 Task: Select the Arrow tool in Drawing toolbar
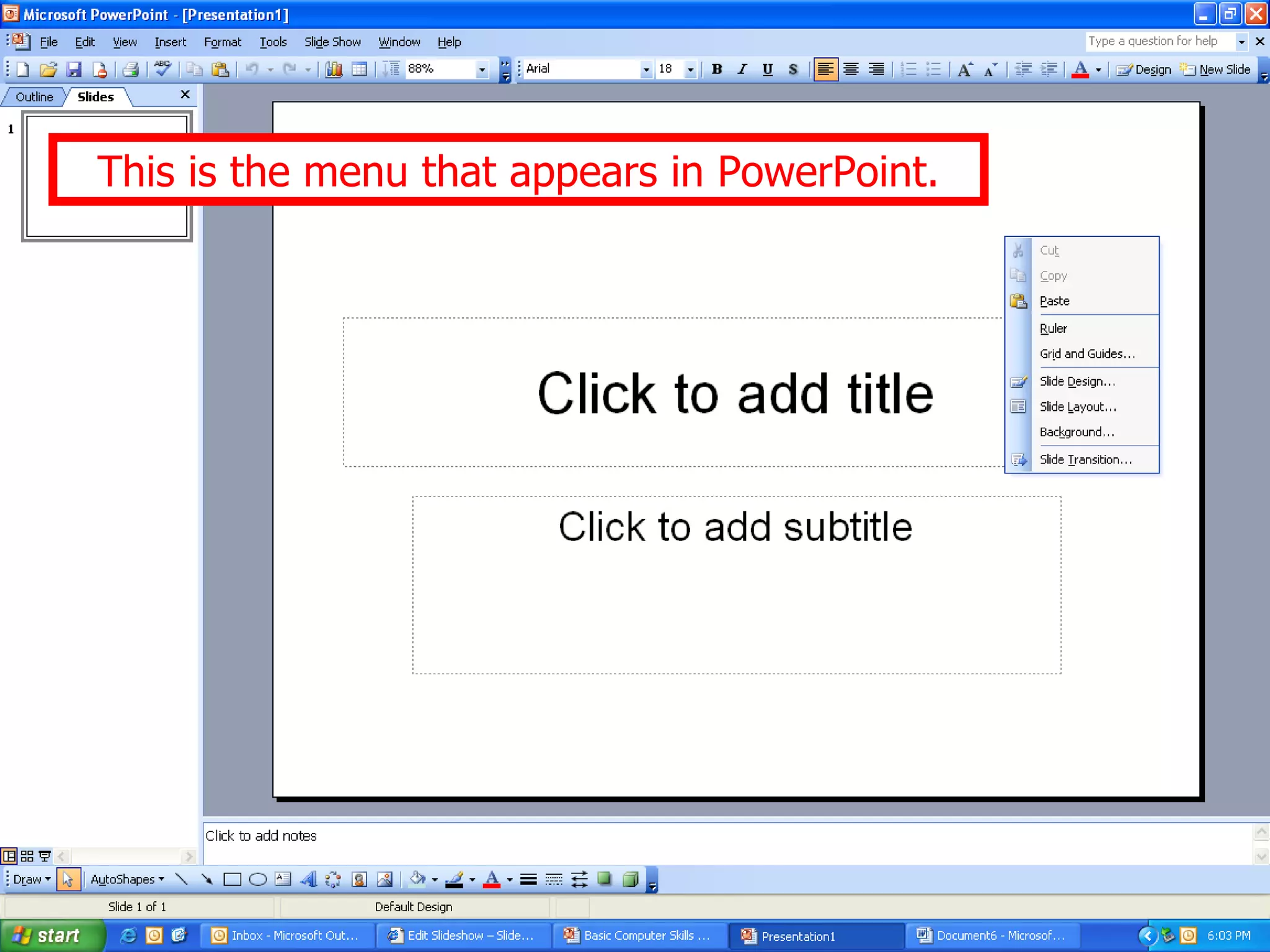click(x=206, y=879)
